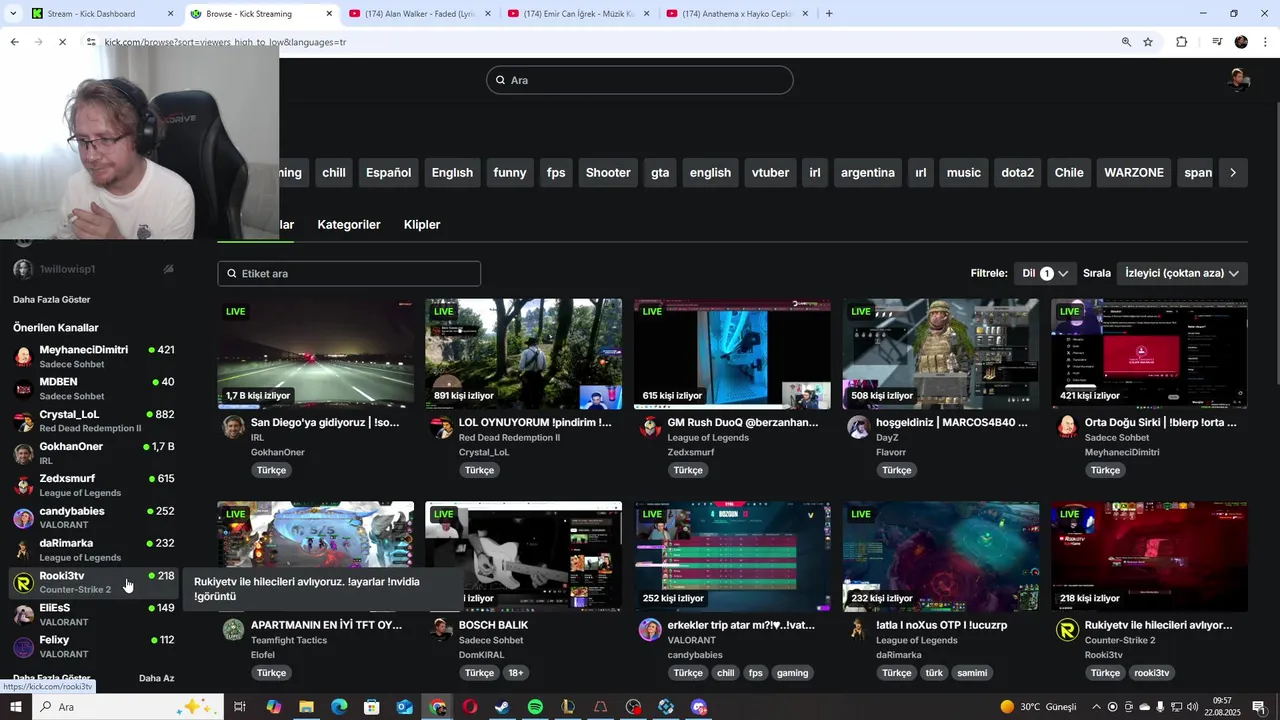Click Flavorr avatar under DayZ stream
The height and width of the screenshot is (720, 1280).
[858, 428]
